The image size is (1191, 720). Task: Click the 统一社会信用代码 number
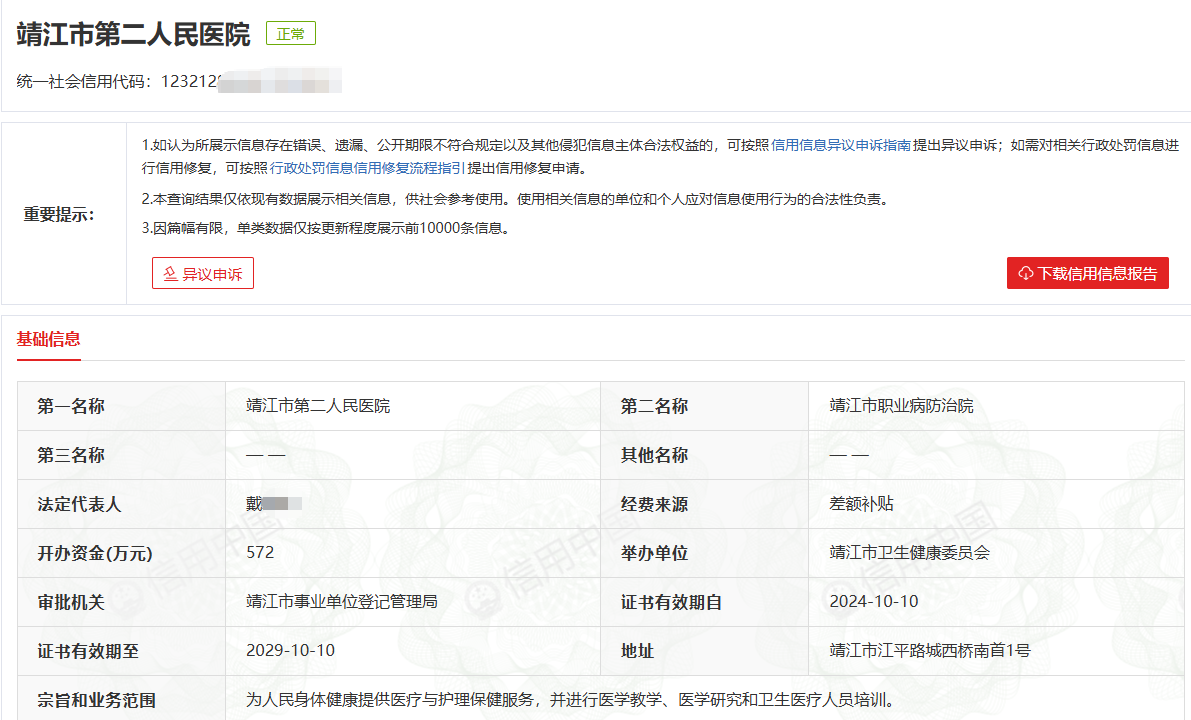coord(250,82)
